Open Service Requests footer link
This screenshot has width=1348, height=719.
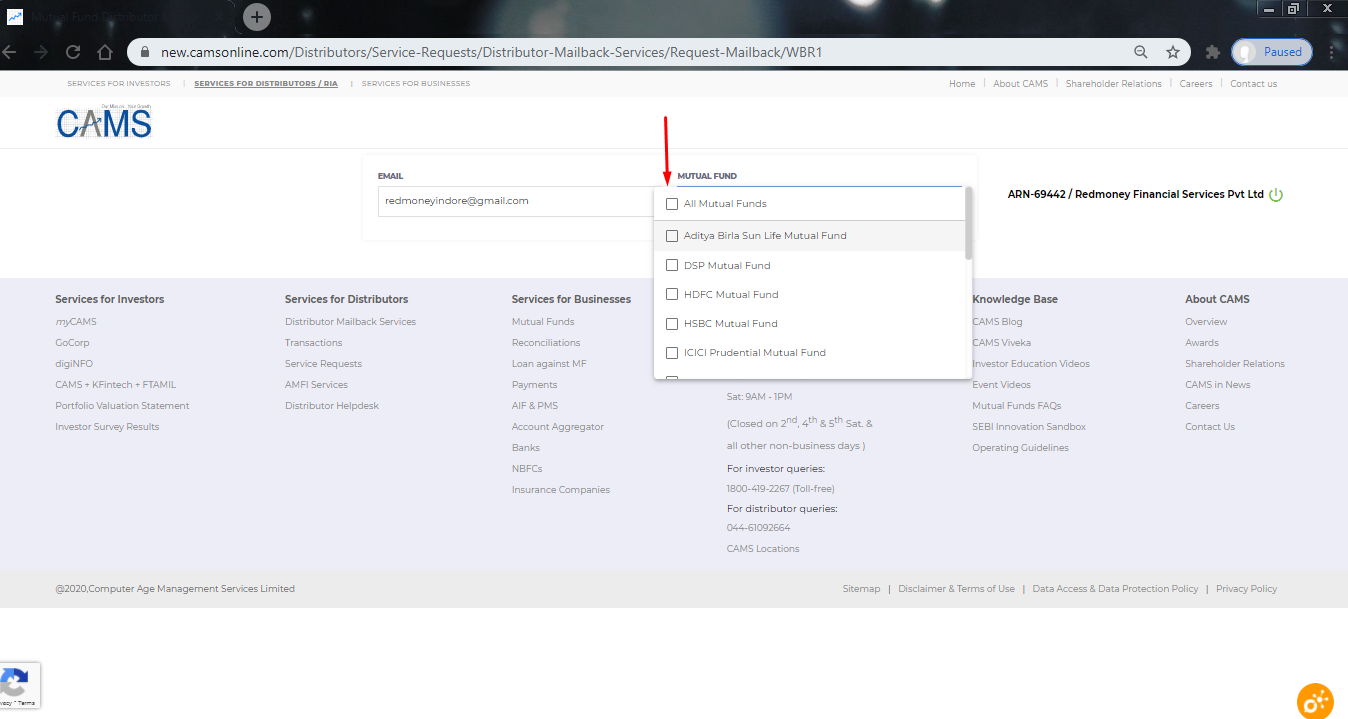pyautogui.click(x=323, y=364)
